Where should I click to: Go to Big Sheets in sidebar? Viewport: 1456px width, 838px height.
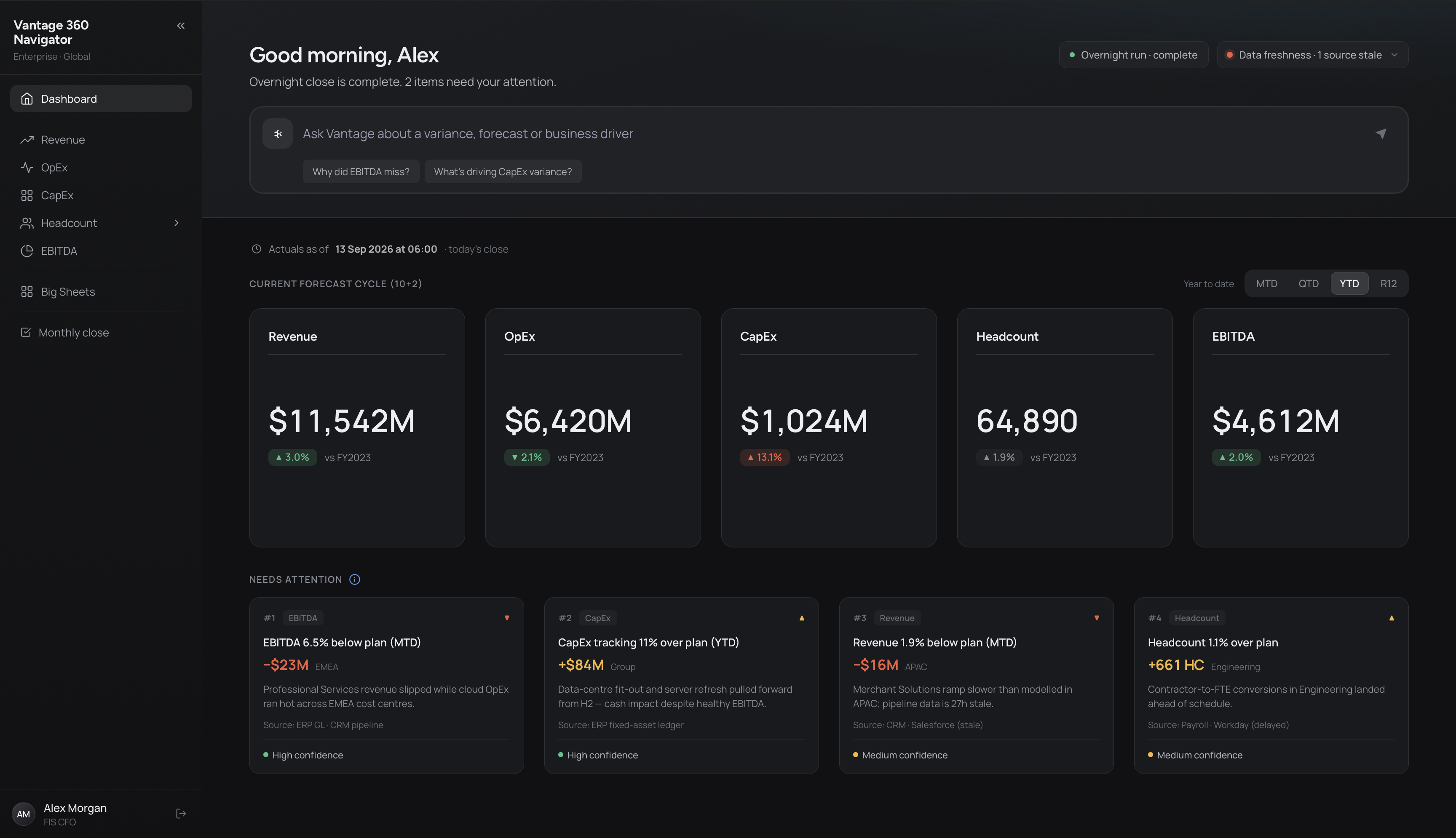tap(101, 291)
